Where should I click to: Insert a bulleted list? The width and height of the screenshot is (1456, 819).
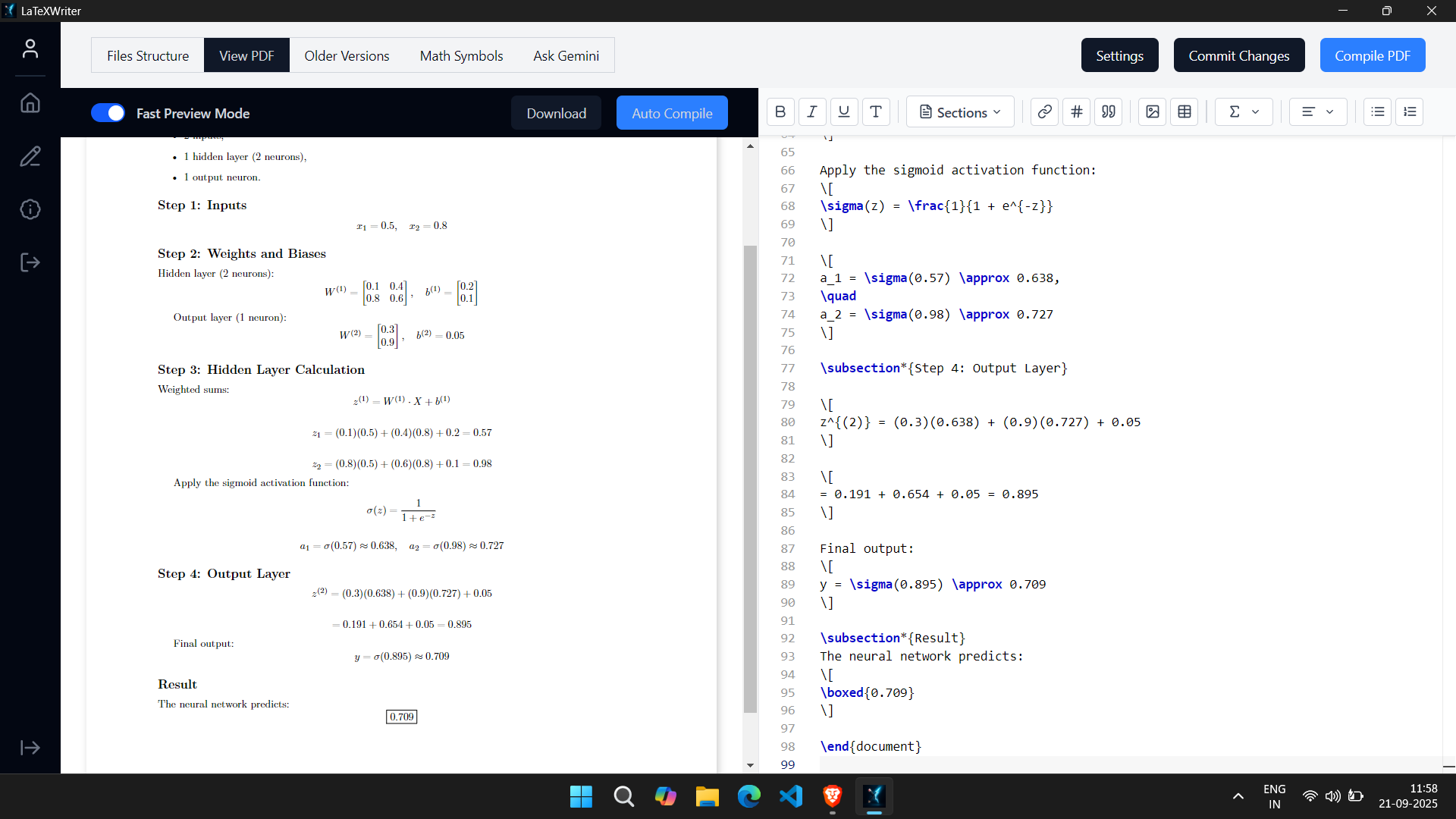tap(1378, 112)
